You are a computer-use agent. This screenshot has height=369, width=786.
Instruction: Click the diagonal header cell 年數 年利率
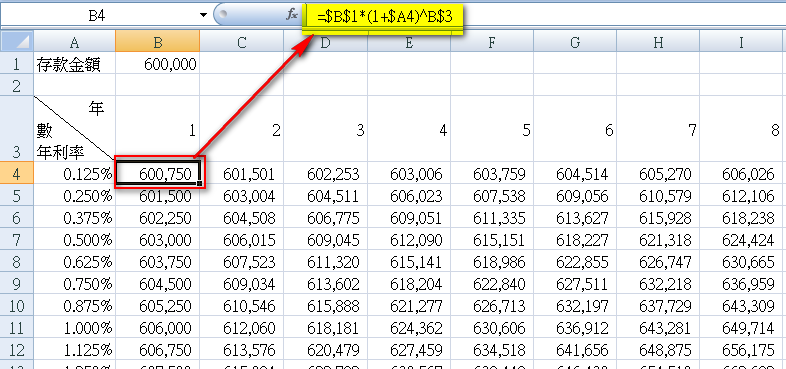(74, 128)
